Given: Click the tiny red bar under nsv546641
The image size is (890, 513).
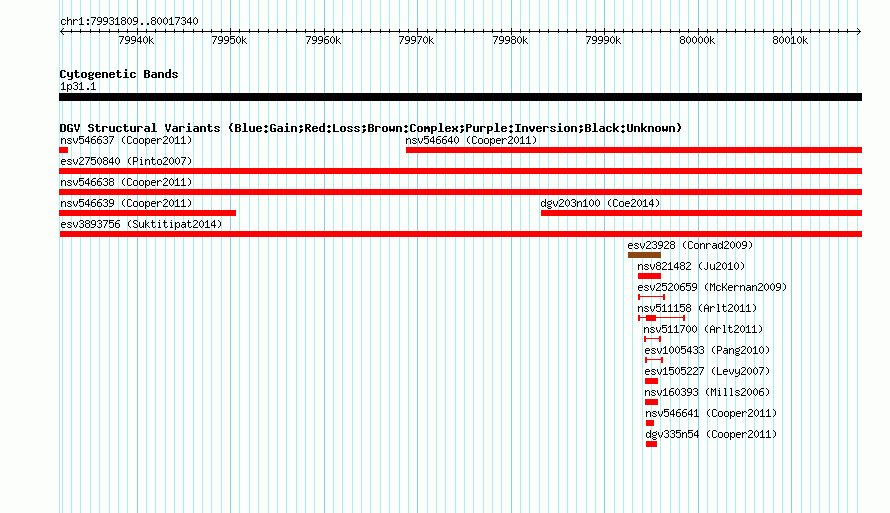Looking at the screenshot, I should (x=650, y=423).
